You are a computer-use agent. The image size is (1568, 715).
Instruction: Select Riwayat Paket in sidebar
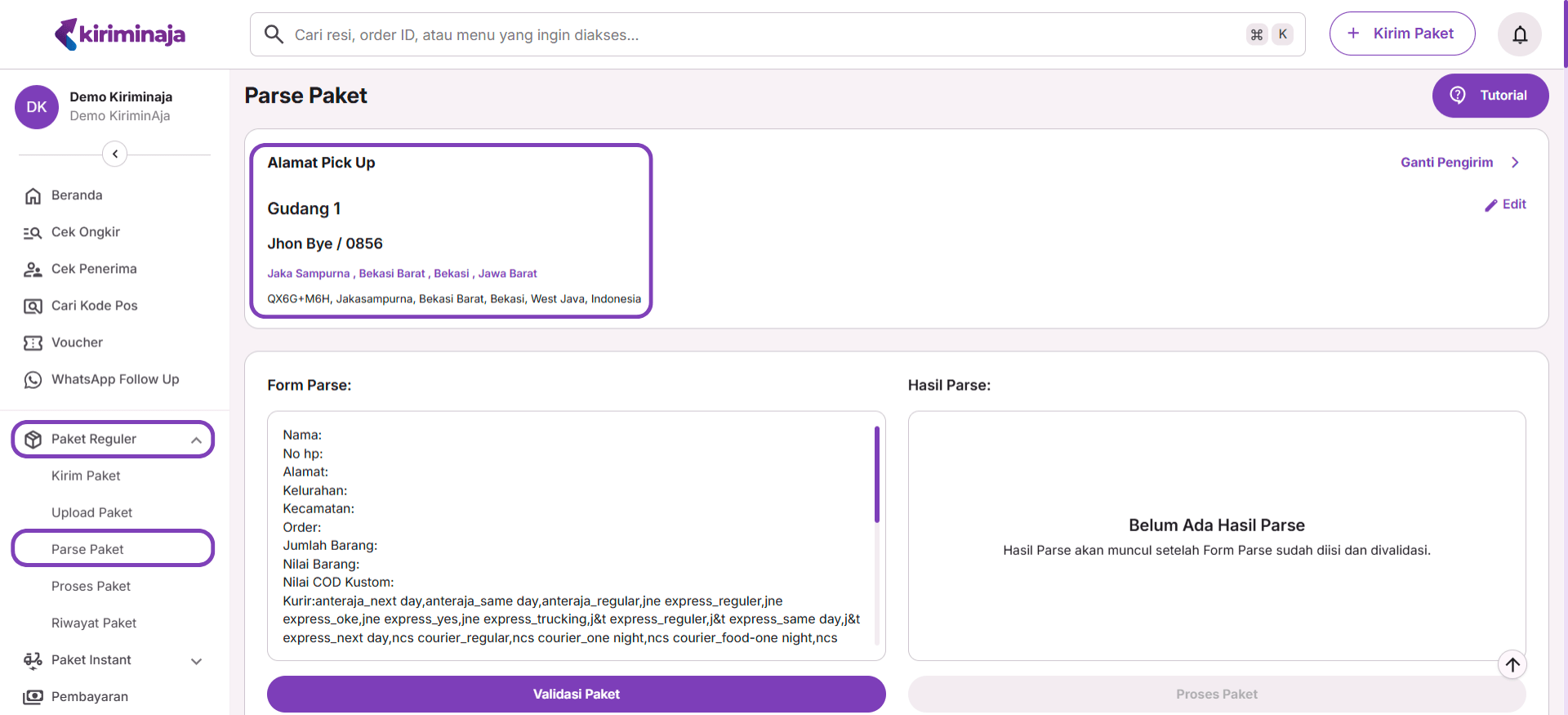[94, 623]
